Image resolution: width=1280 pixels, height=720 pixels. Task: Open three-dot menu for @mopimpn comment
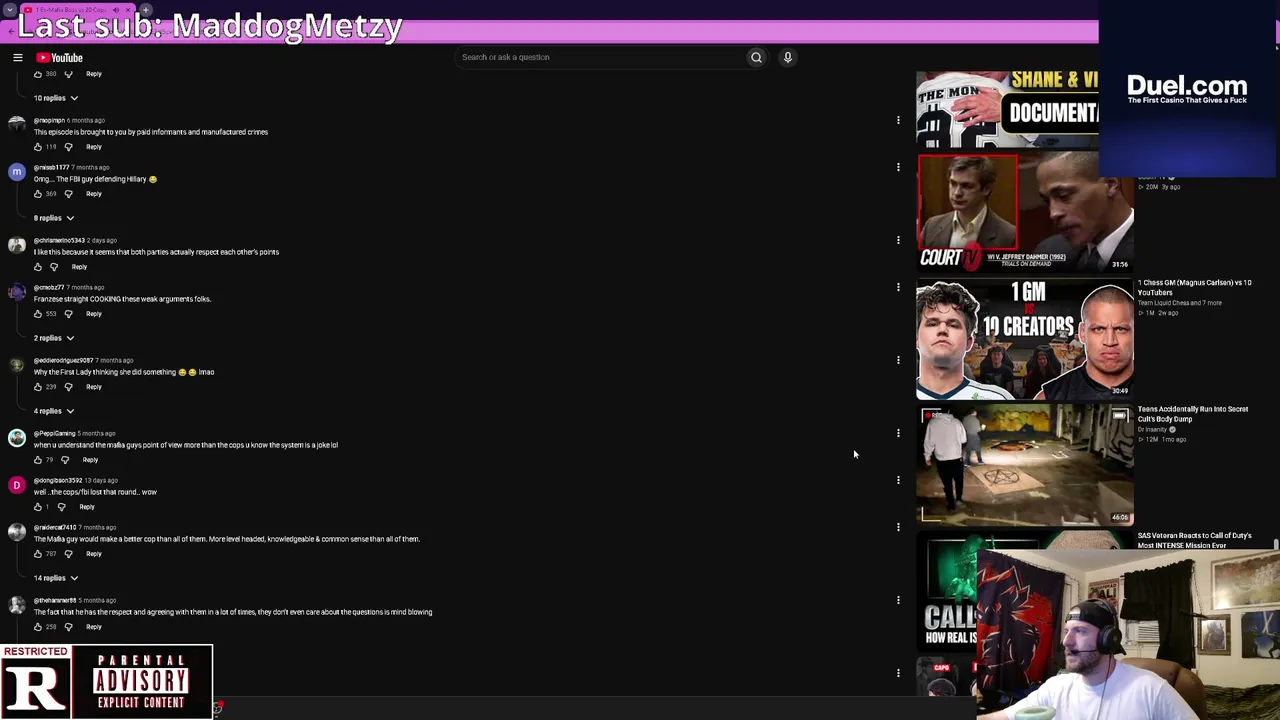point(898,120)
